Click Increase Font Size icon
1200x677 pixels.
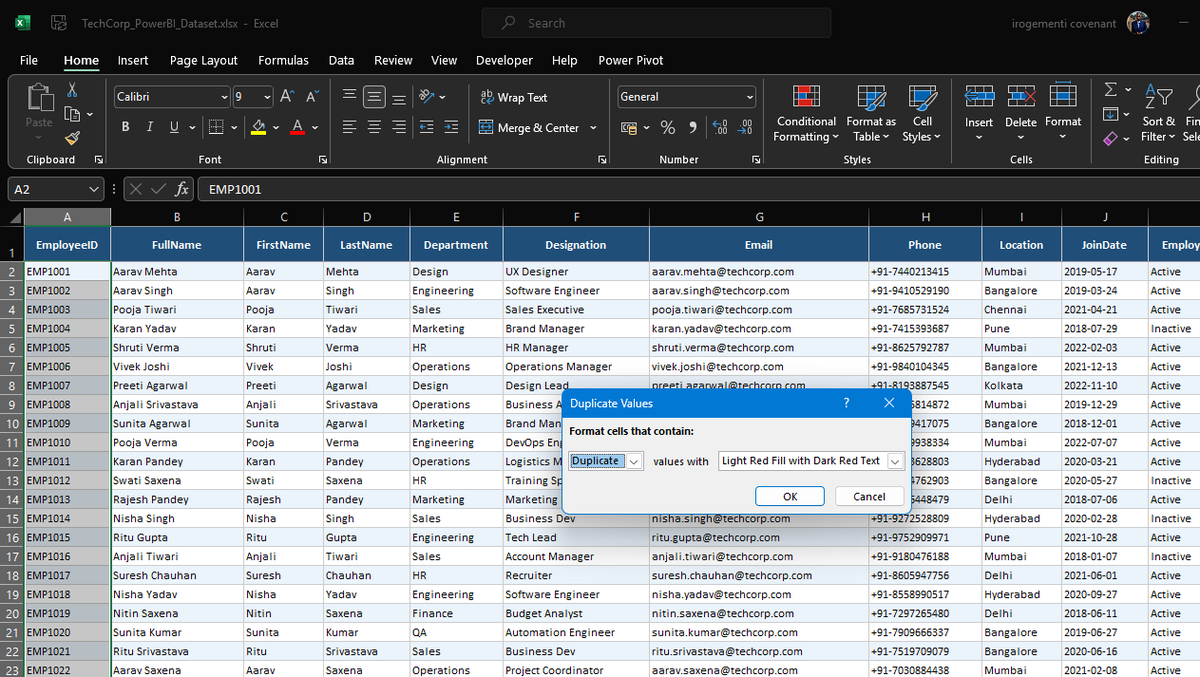coord(287,97)
